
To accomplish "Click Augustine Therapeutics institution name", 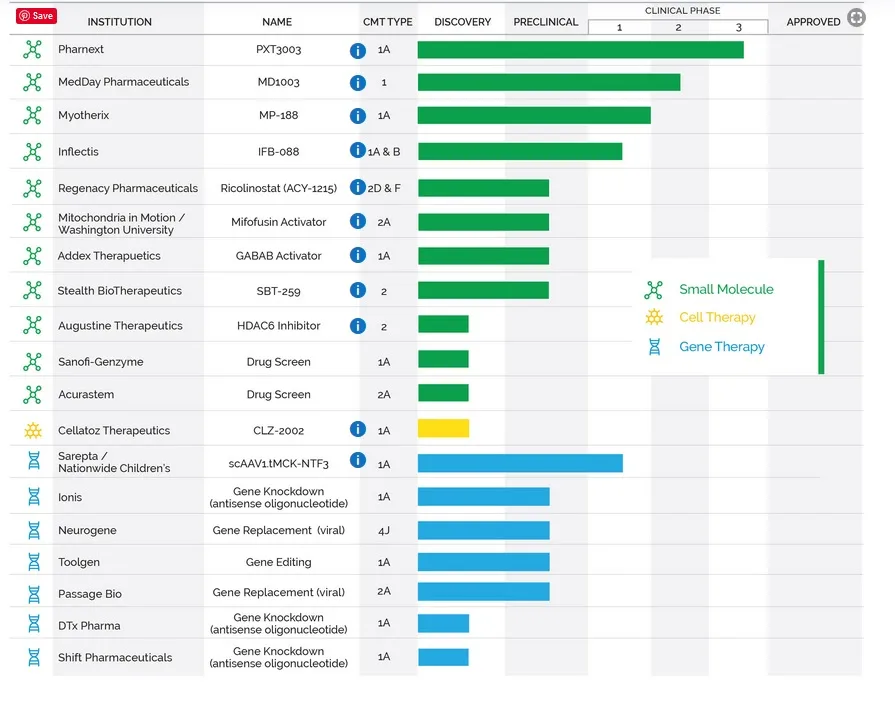I will pyautogui.click(x=120, y=326).
